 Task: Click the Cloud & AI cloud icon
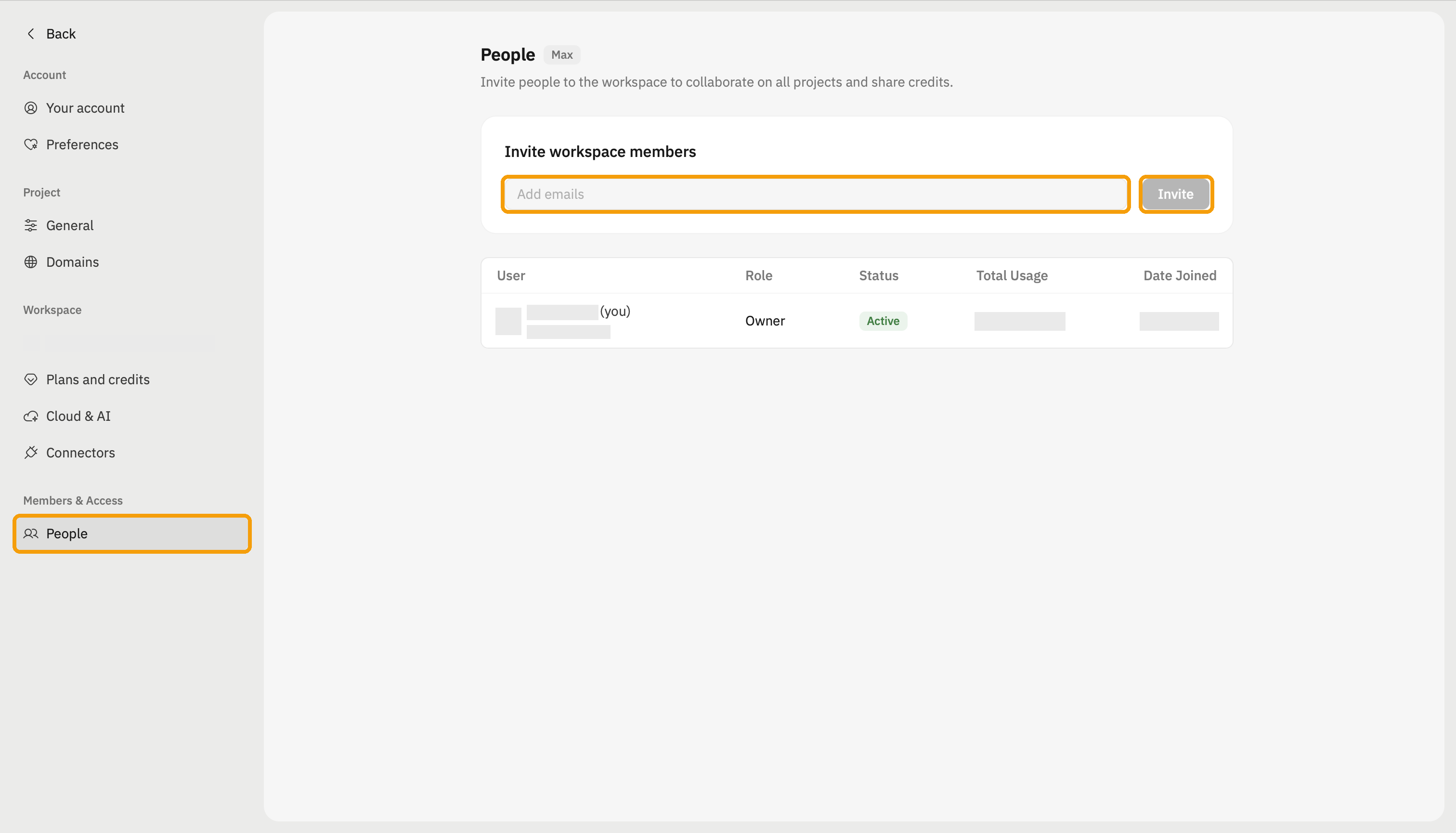(31, 416)
